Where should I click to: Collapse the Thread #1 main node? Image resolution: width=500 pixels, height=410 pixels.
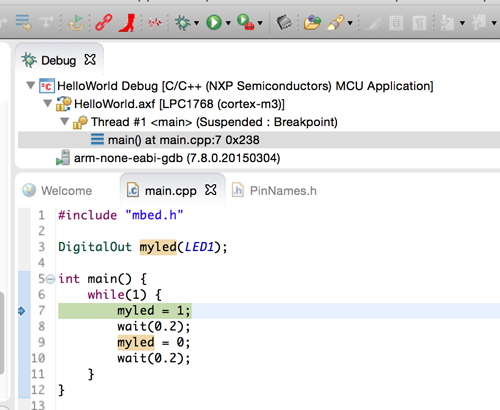(x=65, y=122)
